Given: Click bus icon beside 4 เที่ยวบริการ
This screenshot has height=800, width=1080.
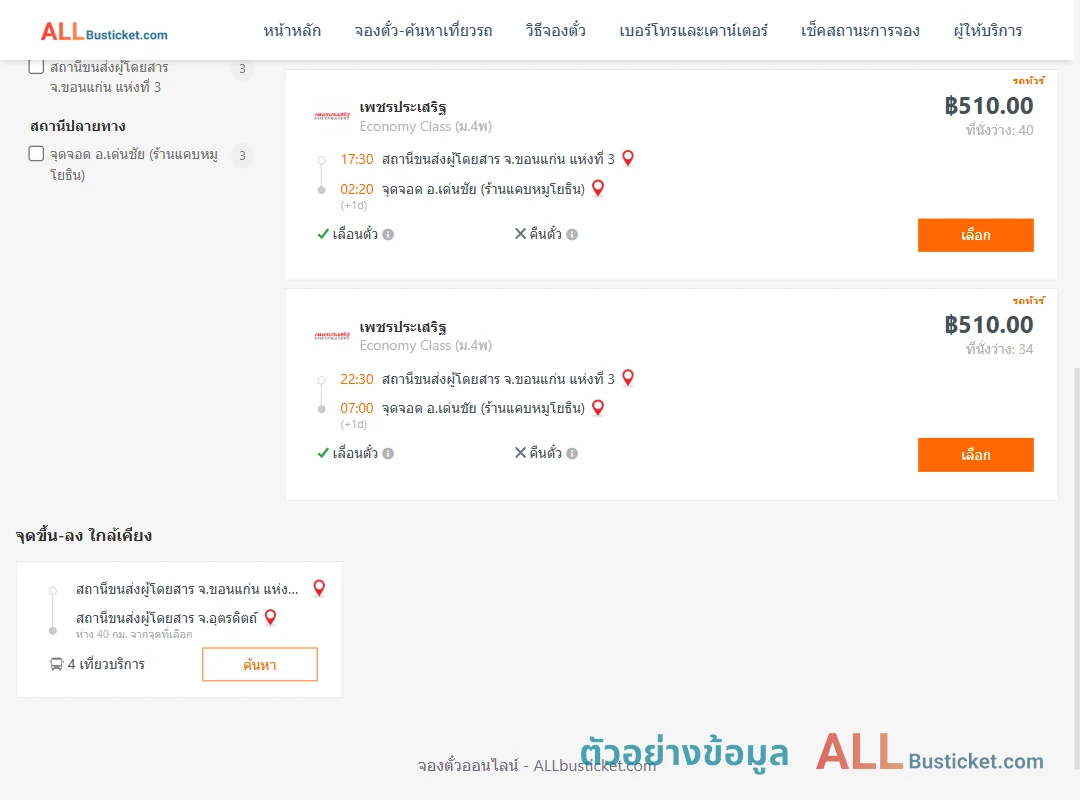Looking at the screenshot, I should coord(56,664).
